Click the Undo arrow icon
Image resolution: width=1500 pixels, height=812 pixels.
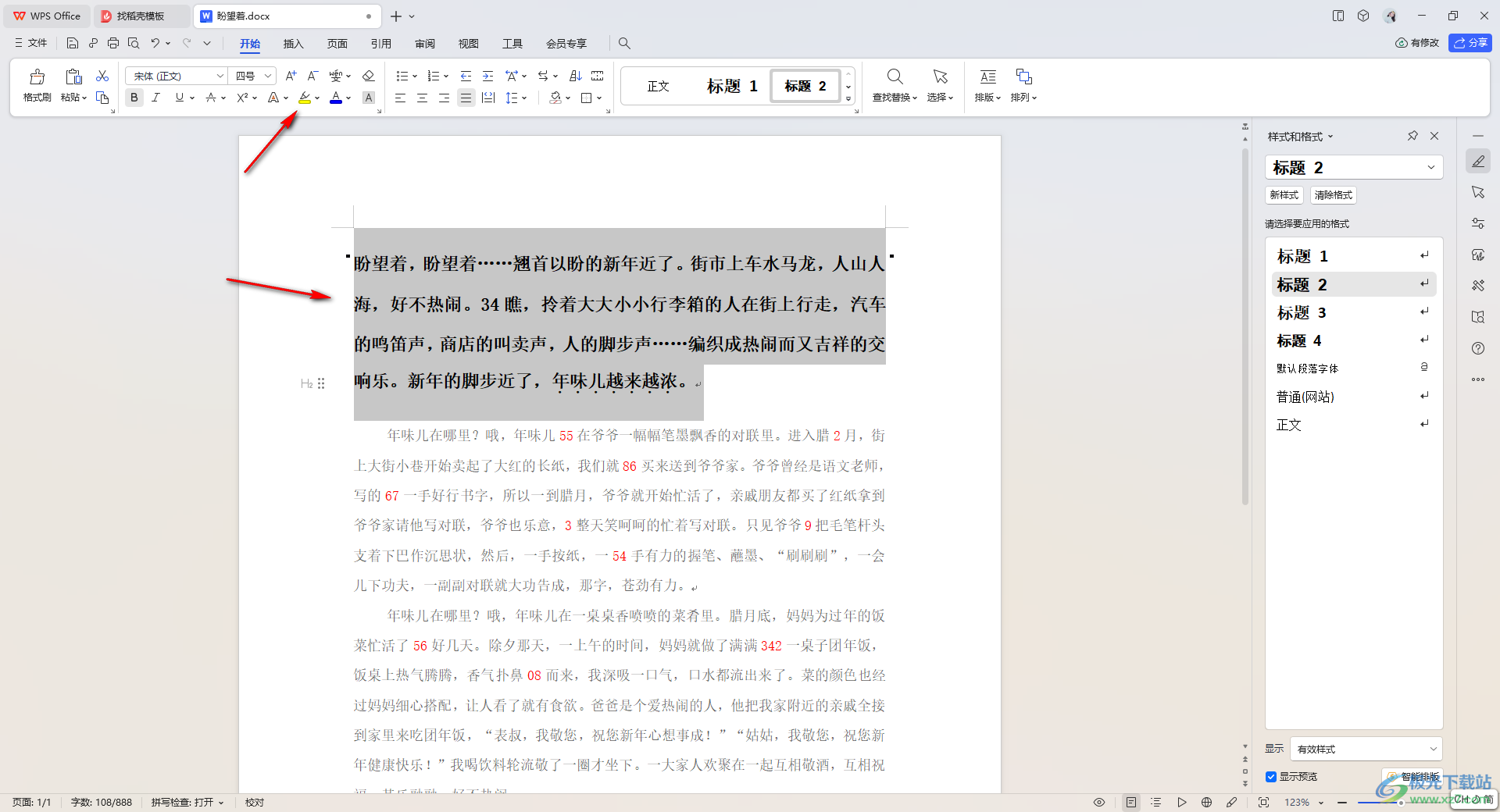[x=155, y=43]
